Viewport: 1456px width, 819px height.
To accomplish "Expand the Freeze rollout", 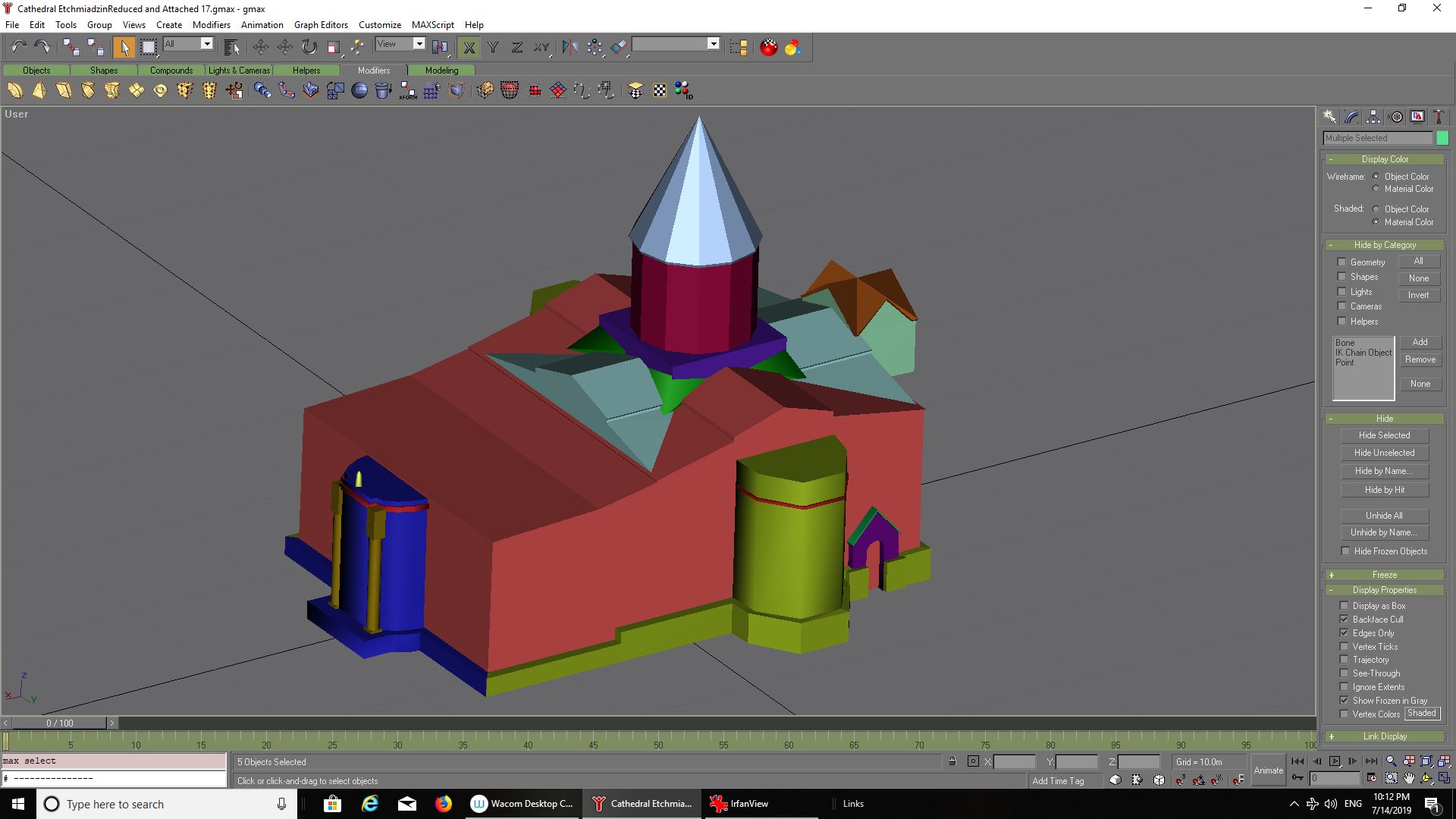I will pos(1384,575).
